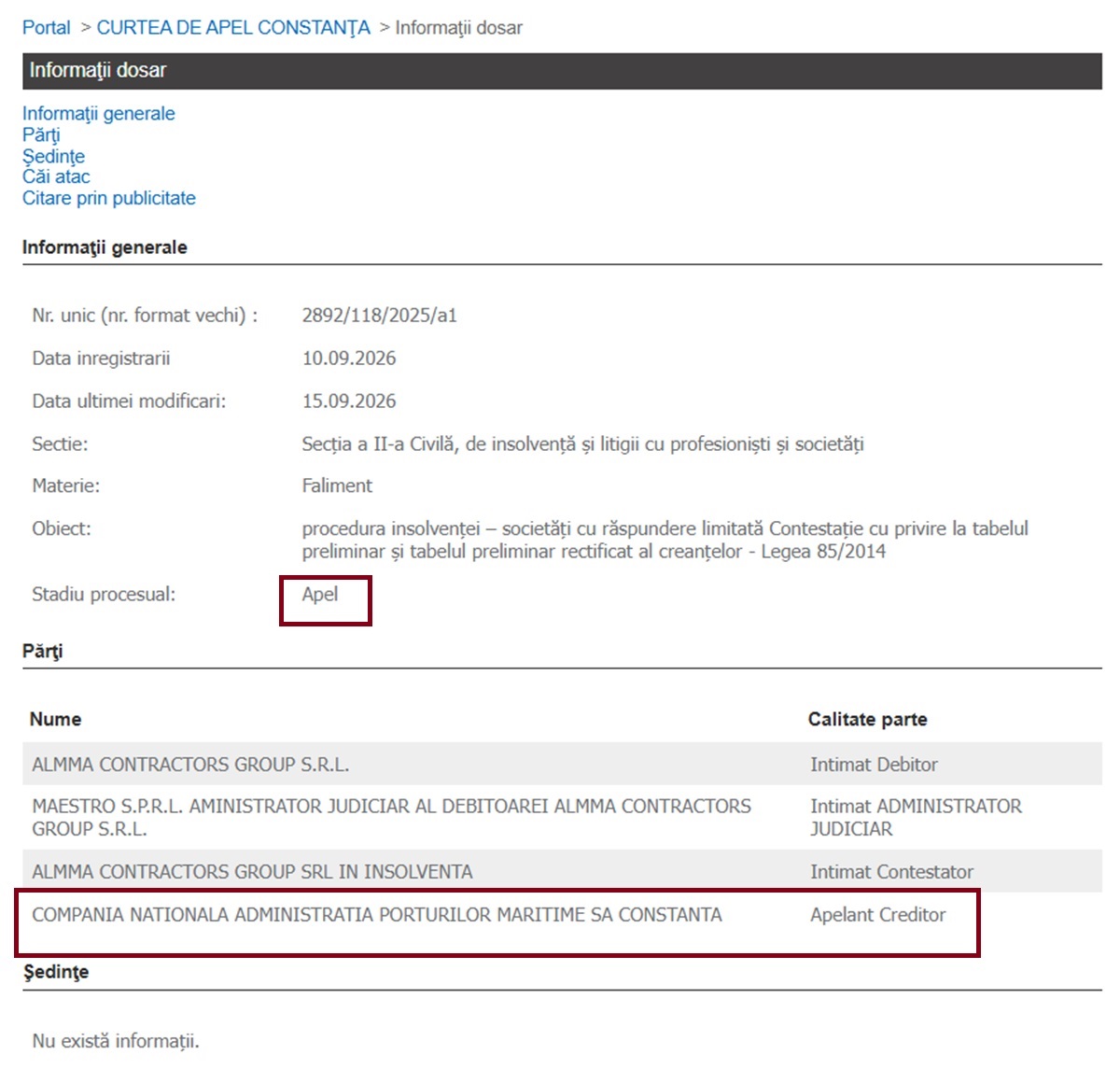The width and height of the screenshot is (1120, 1069).
Task: Select the Ședințe section heading
Action: 56,972
